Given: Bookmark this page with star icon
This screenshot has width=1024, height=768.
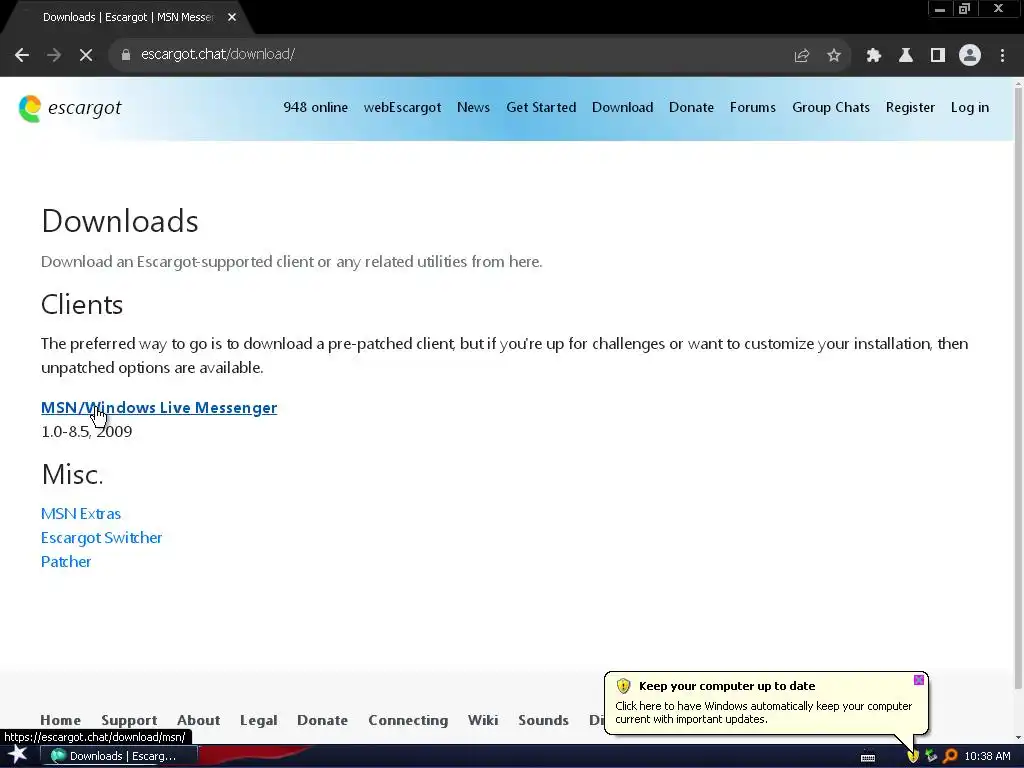Looking at the screenshot, I should pyautogui.click(x=833, y=56).
